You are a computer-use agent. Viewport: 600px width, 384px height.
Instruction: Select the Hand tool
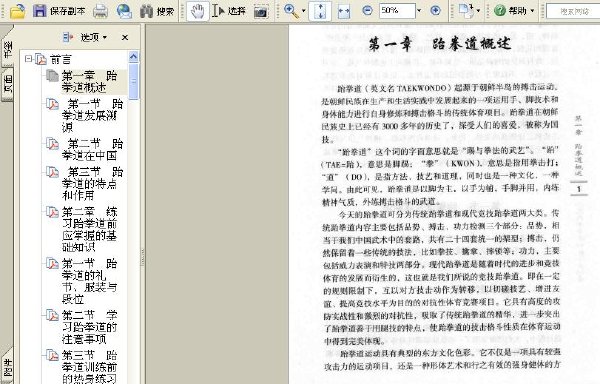point(197,11)
